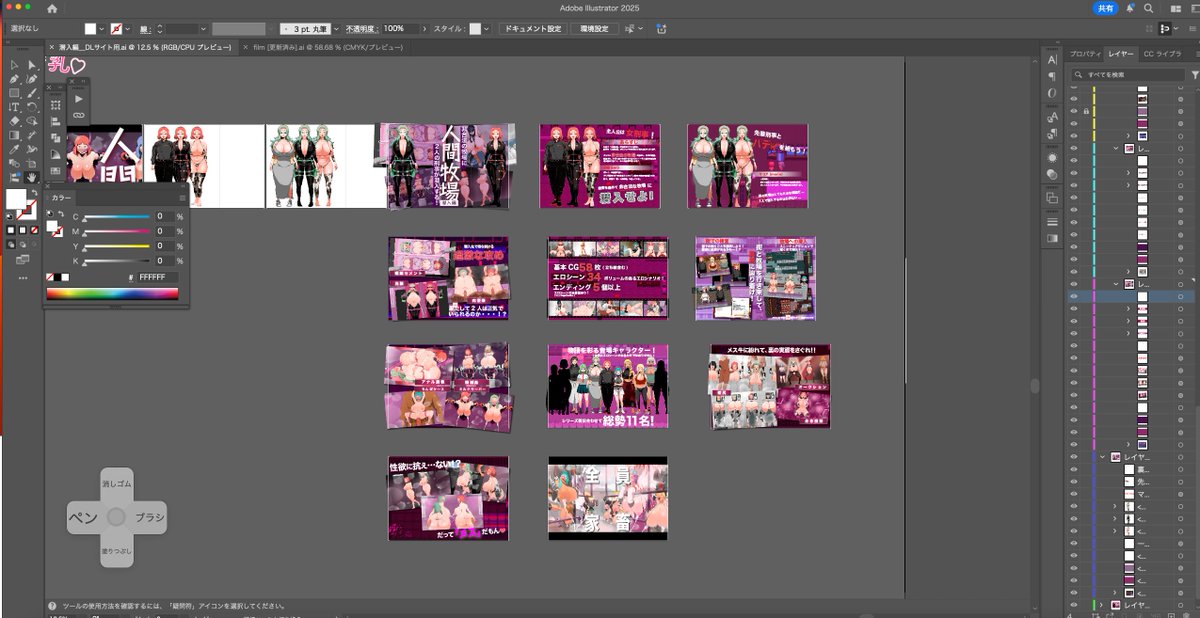This screenshot has width=1200, height=618.
Task: Click the help question mark icon in the status bar
Action: point(52,606)
